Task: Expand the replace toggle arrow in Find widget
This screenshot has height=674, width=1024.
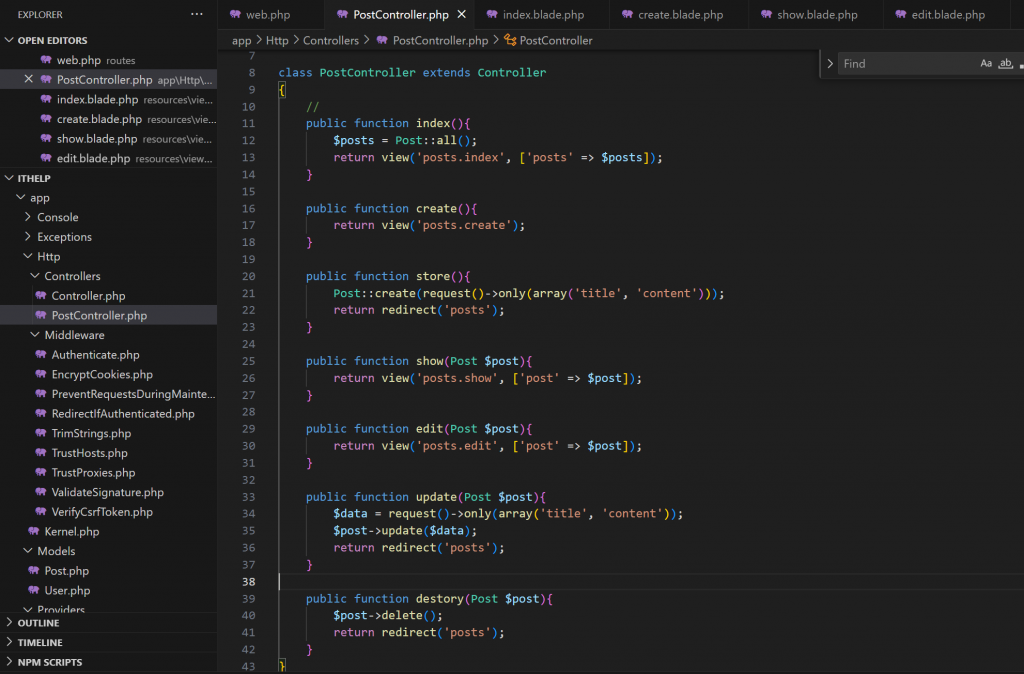Action: point(830,63)
